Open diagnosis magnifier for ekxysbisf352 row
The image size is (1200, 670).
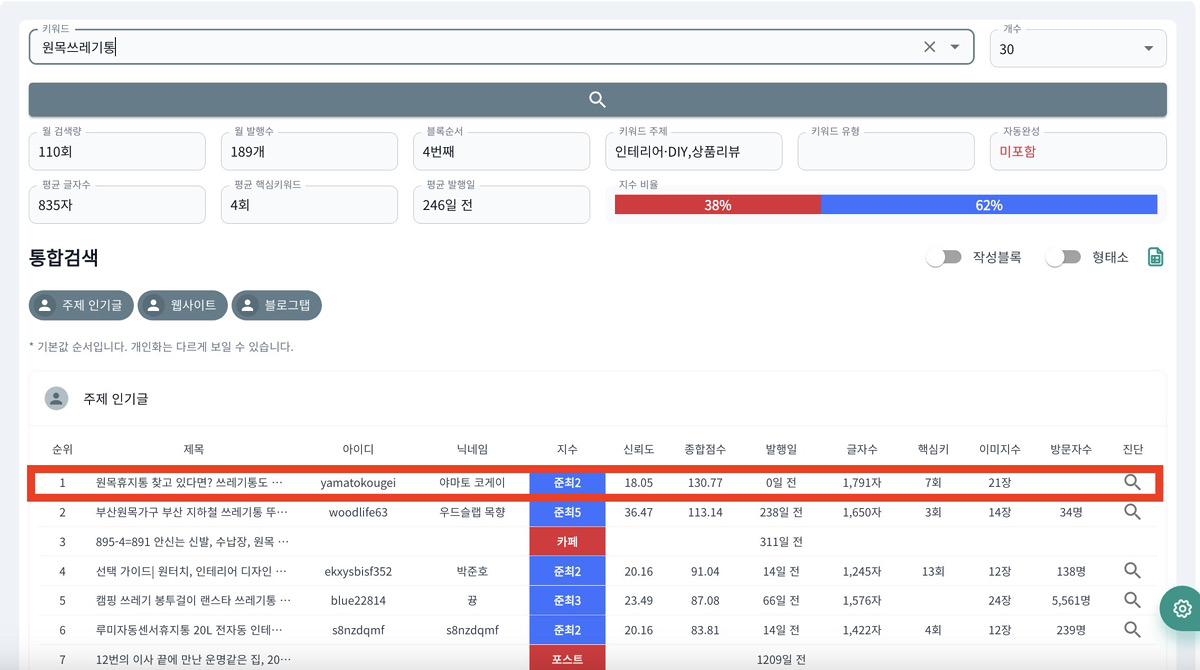(1132, 571)
